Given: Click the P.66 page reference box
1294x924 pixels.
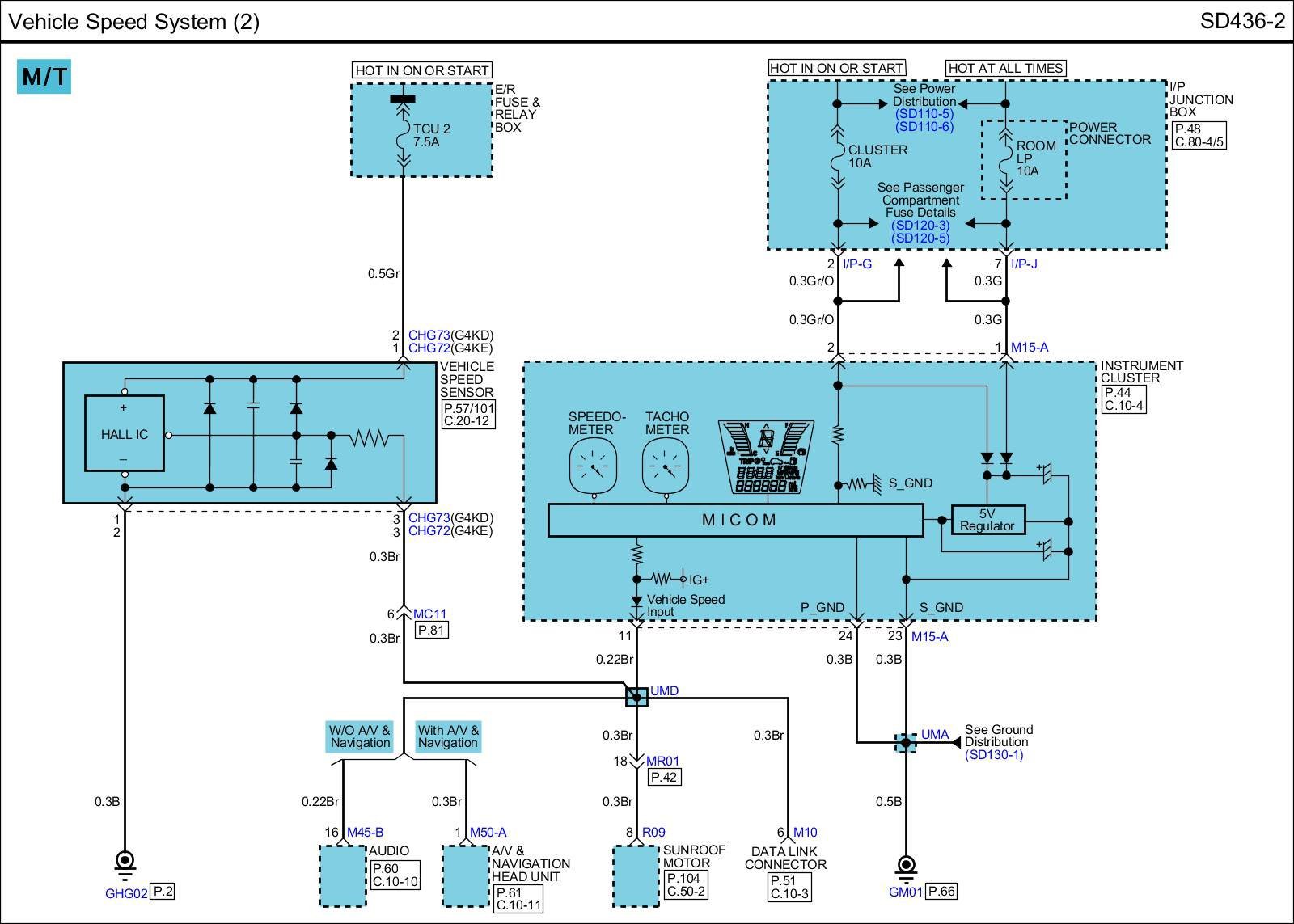Looking at the screenshot, I should pos(941,892).
